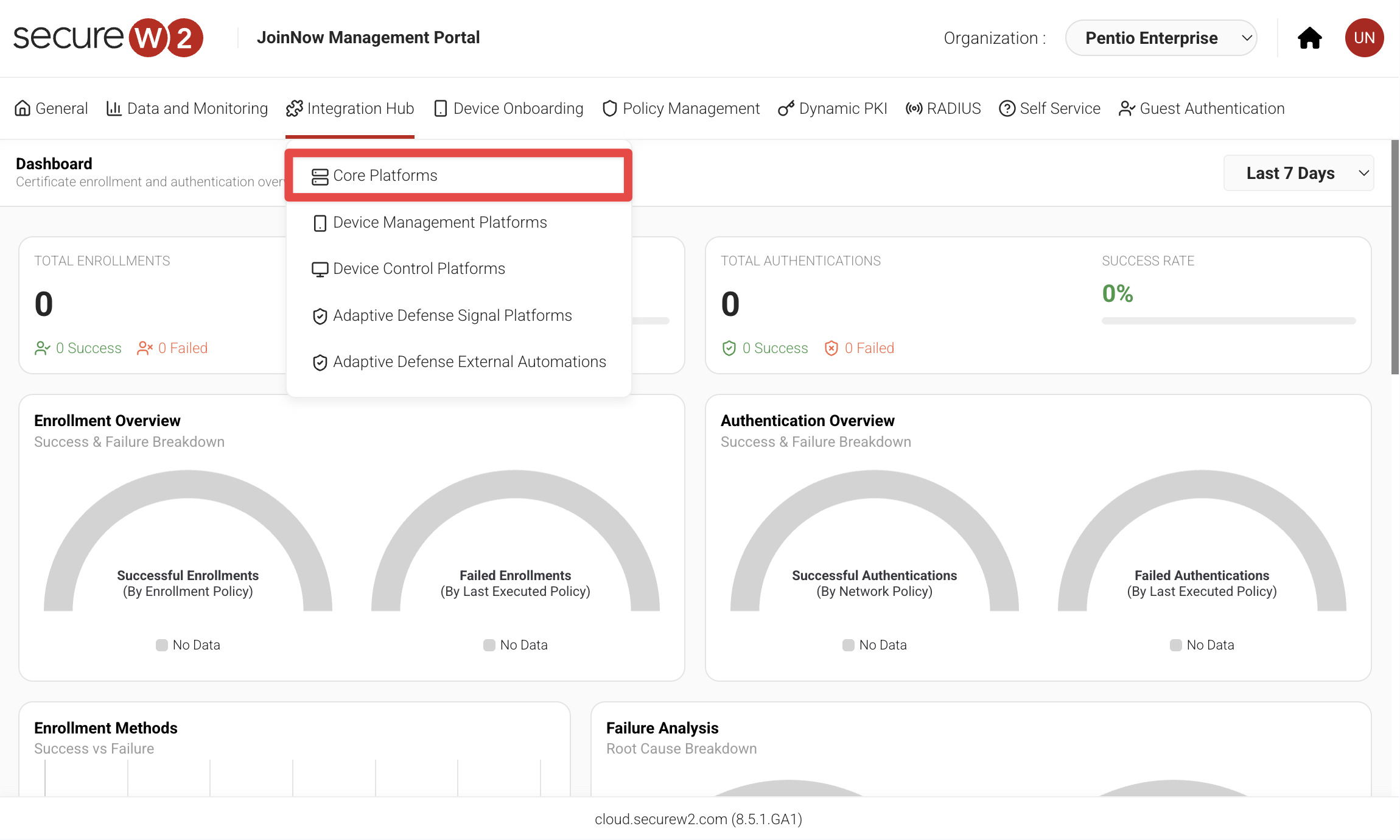Choose Device Control Platforms

tap(458, 268)
